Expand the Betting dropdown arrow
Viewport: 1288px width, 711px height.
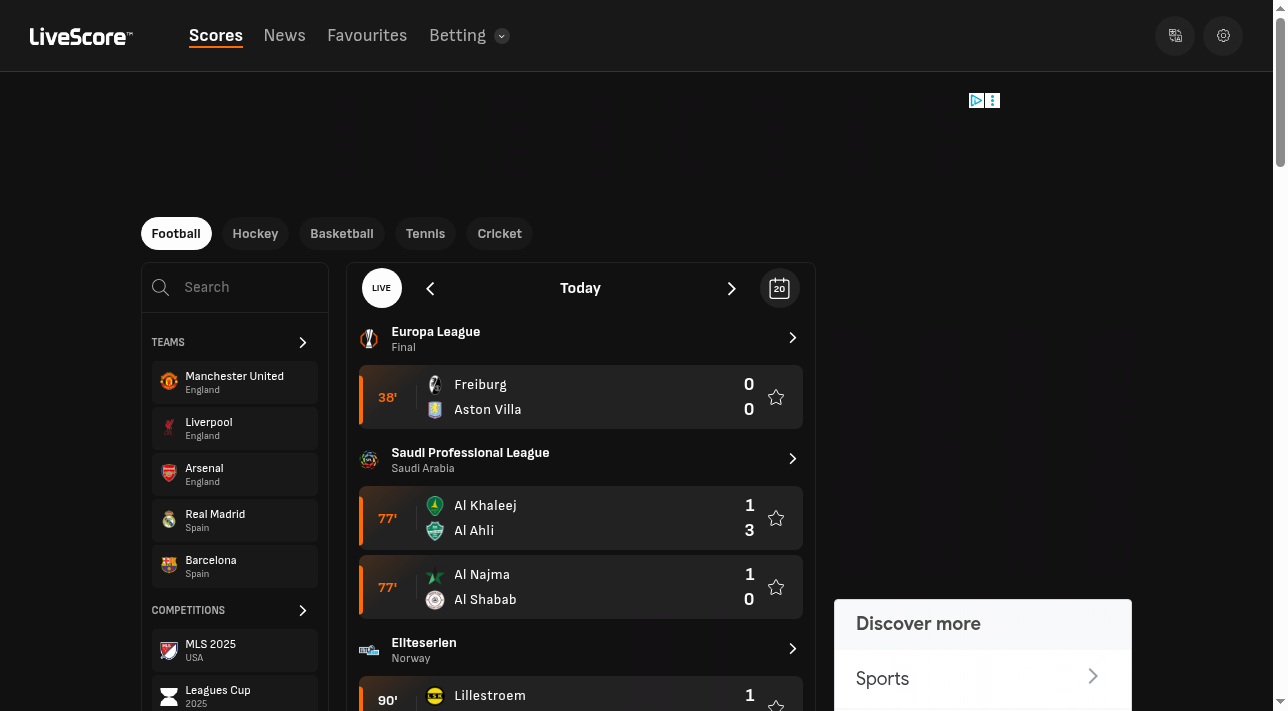pos(502,36)
